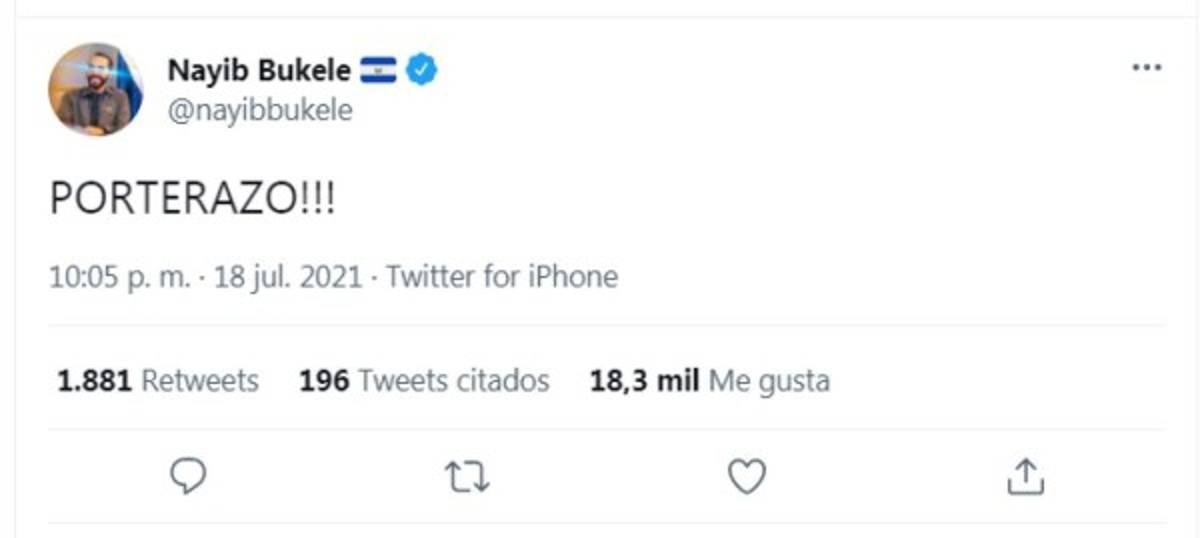Show the Me gusta likes label

click(x=769, y=381)
